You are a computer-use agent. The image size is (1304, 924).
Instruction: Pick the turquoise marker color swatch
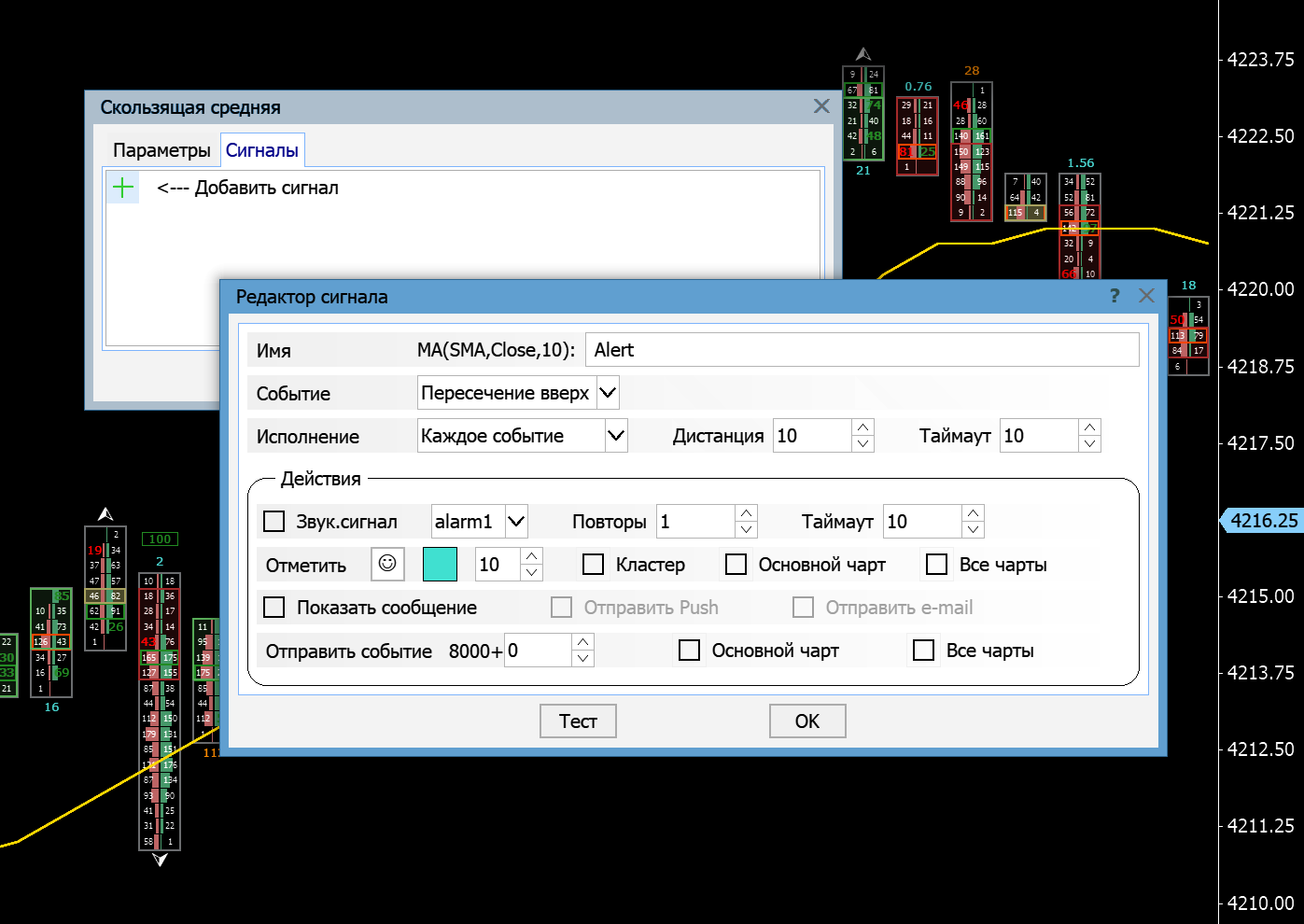click(x=440, y=565)
